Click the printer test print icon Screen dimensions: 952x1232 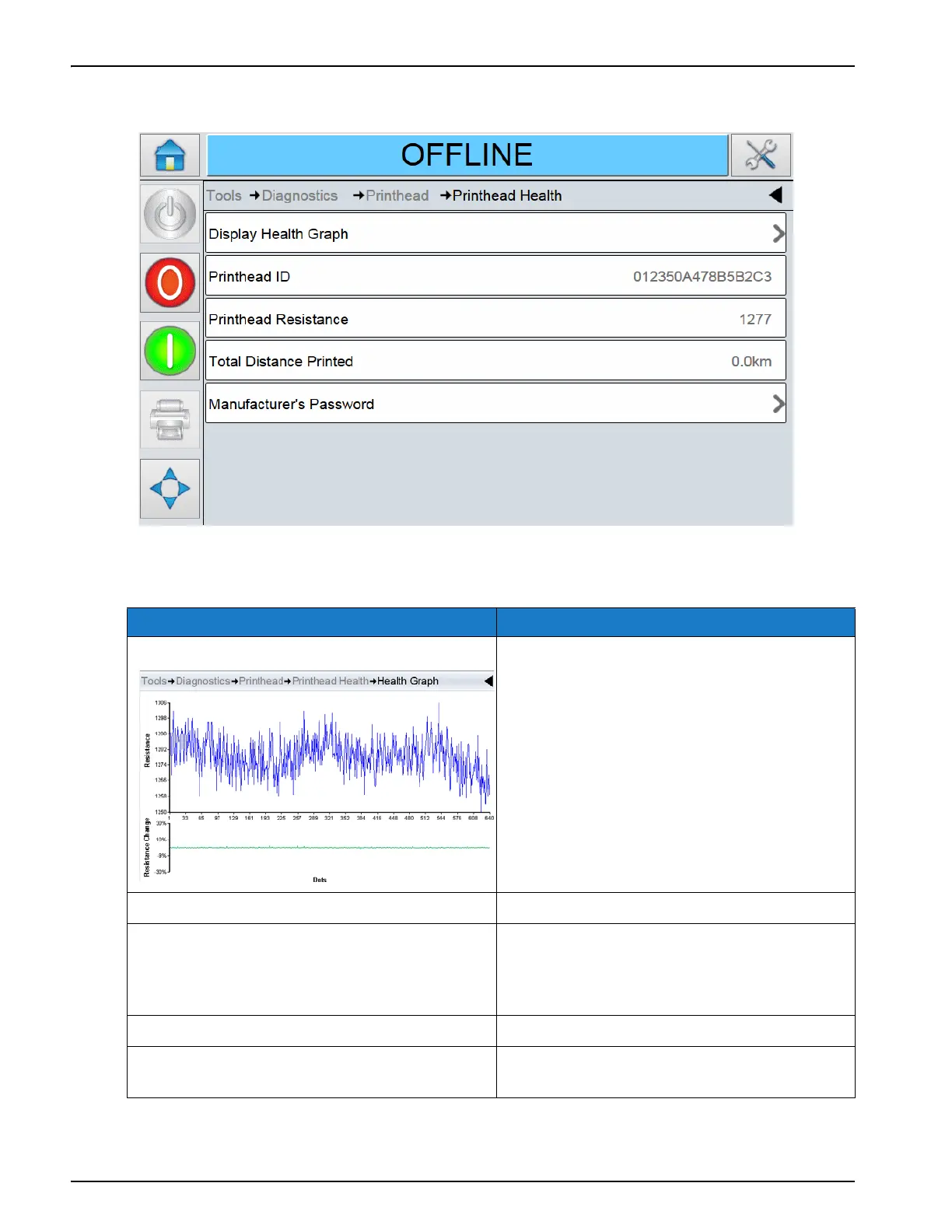pos(170,420)
